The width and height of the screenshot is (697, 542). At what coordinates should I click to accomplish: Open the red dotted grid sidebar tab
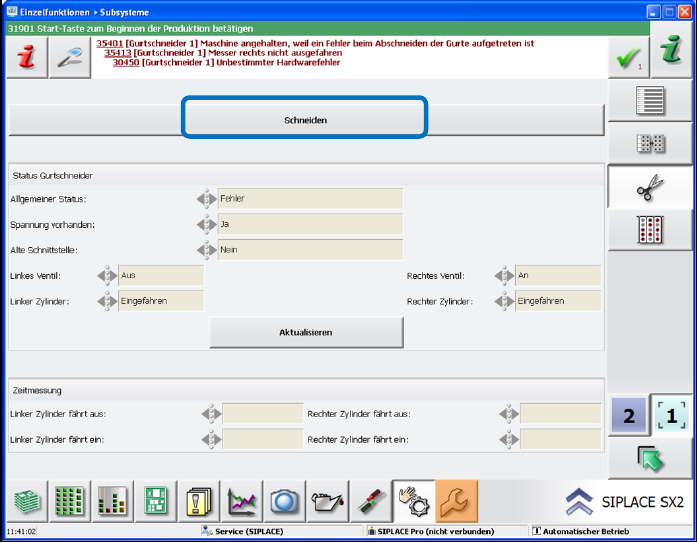[651, 230]
